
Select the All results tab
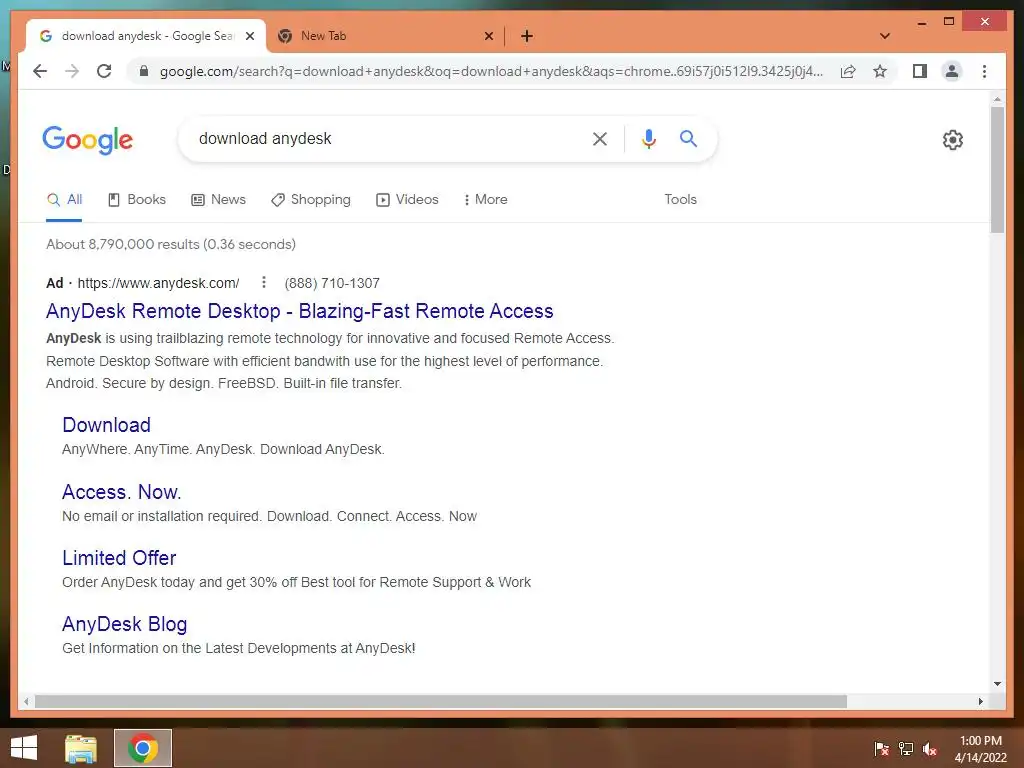coord(64,199)
